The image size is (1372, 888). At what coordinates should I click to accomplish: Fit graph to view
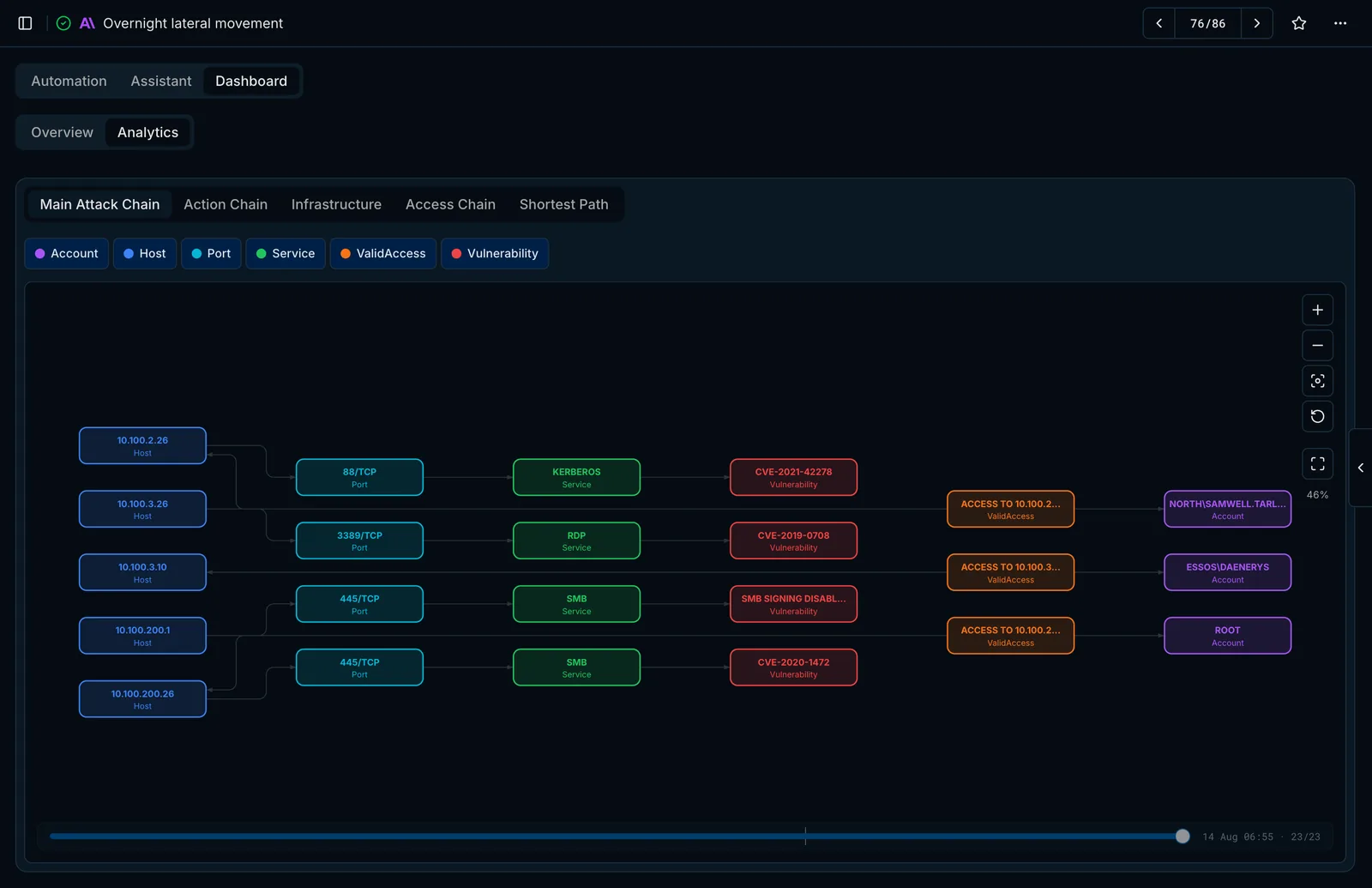1318,381
